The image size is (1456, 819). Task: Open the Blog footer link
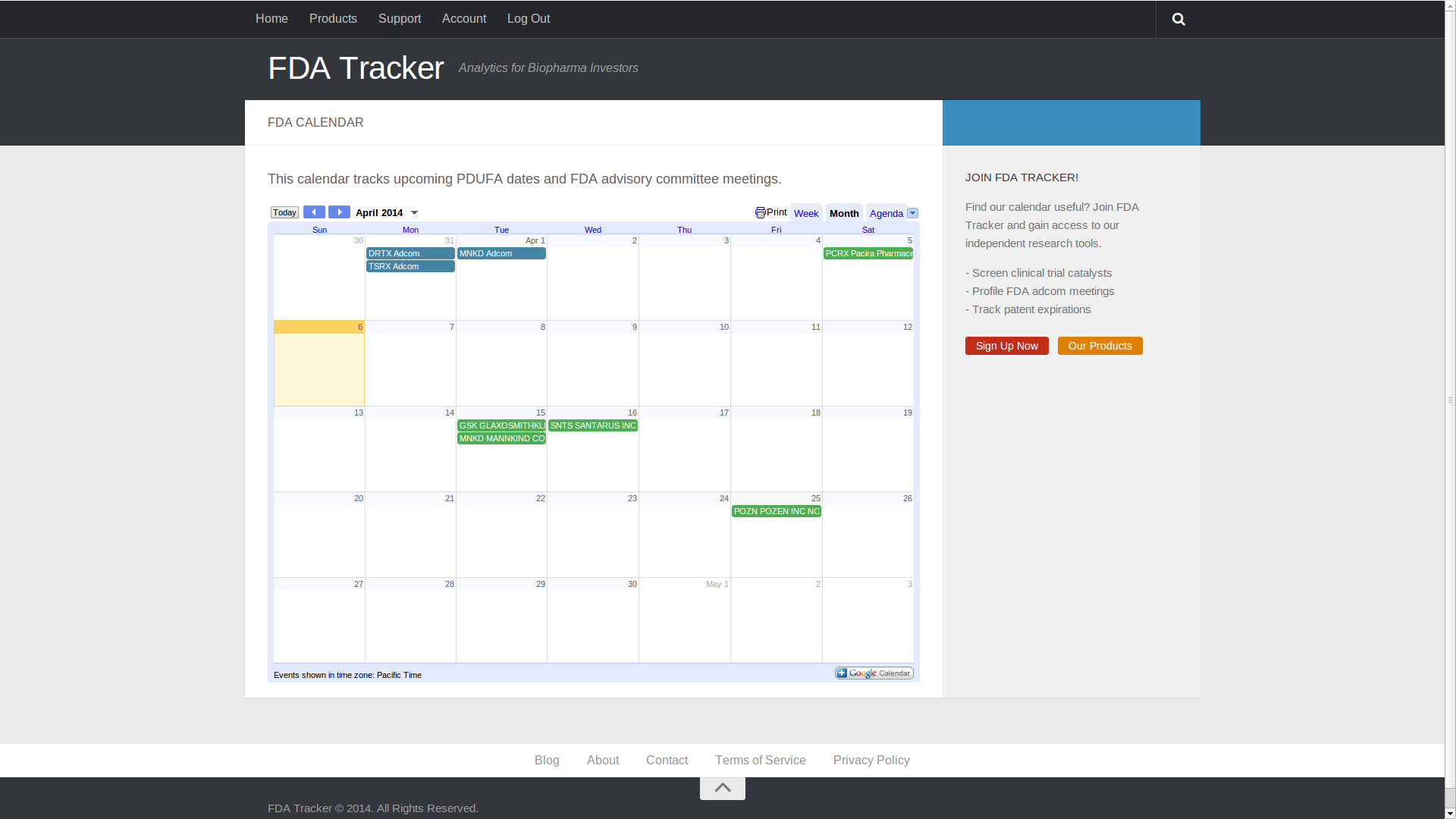tap(547, 761)
